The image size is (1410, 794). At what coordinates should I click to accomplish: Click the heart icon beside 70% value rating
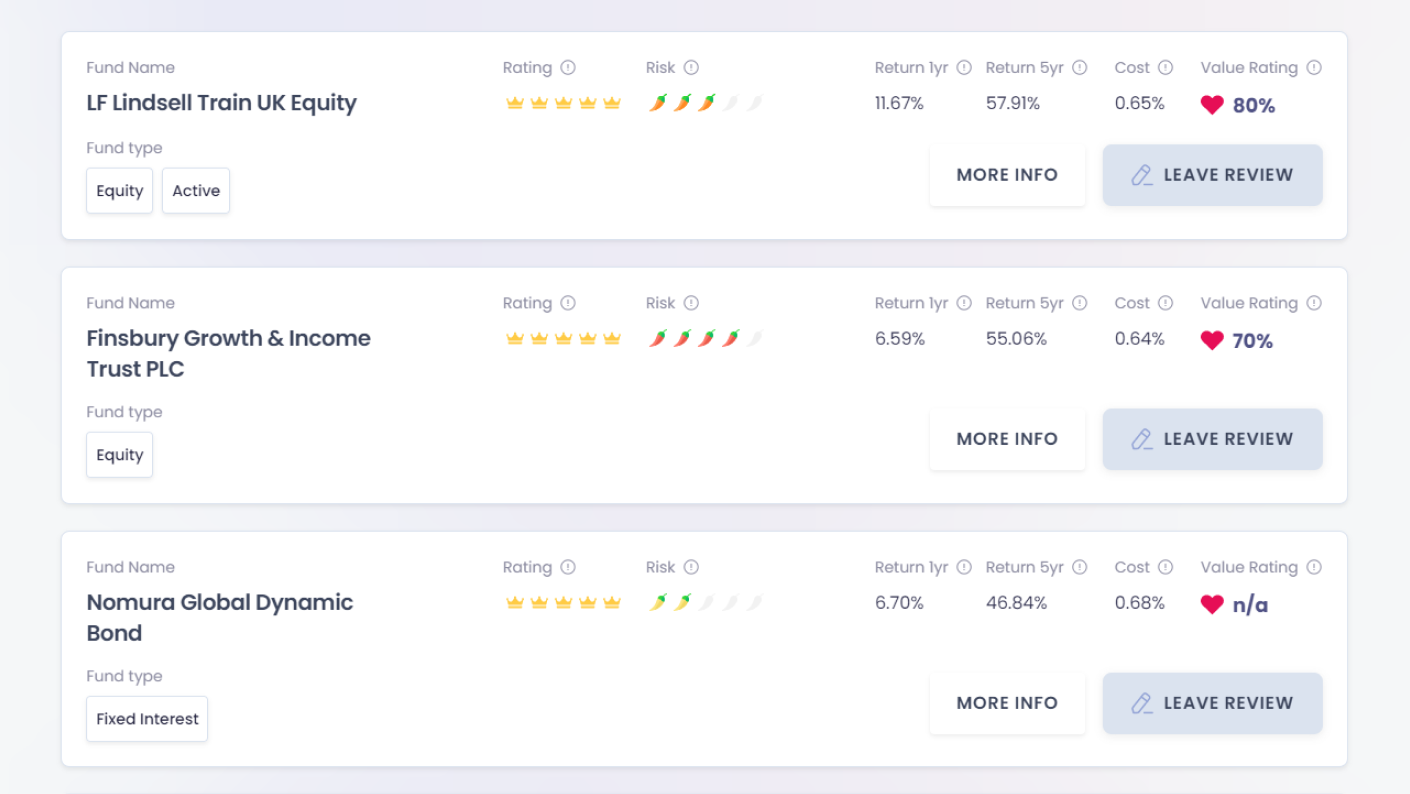click(x=1212, y=341)
